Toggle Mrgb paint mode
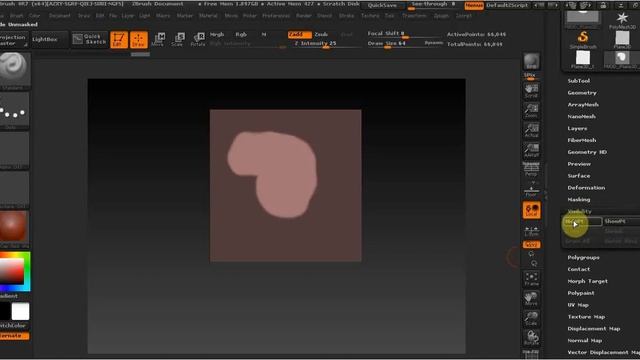Image resolution: width=640 pixels, height=360 pixels. point(217,34)
